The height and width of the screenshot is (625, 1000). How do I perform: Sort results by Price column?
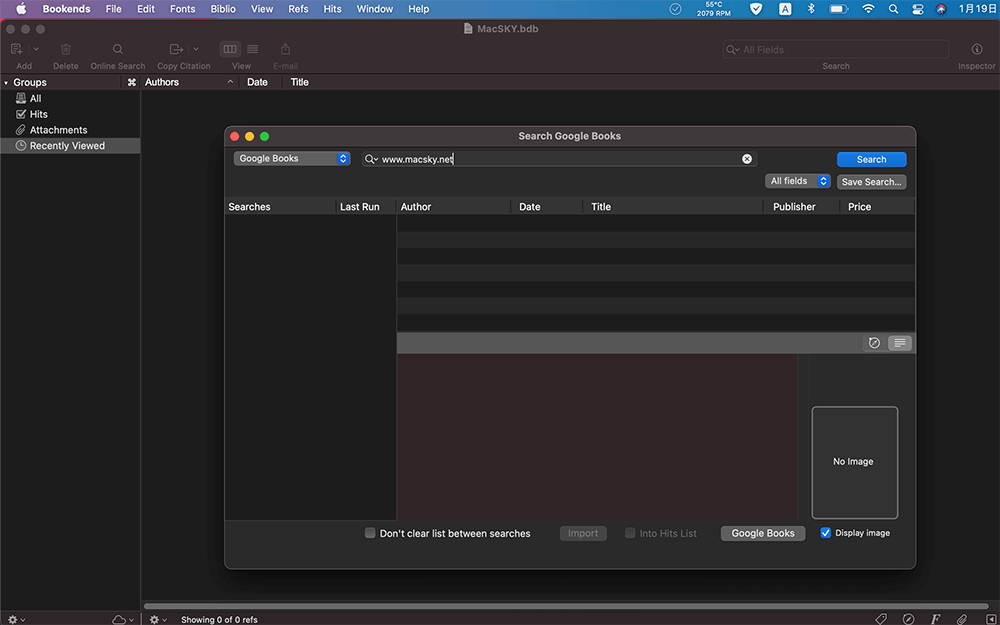coord(877,207)
